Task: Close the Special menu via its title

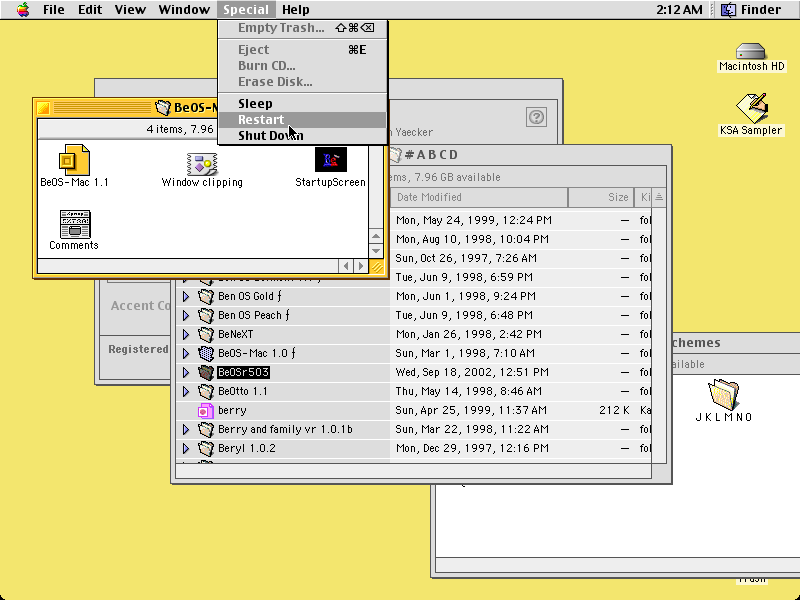Action: pyautogui.click(x=246, y=10)
